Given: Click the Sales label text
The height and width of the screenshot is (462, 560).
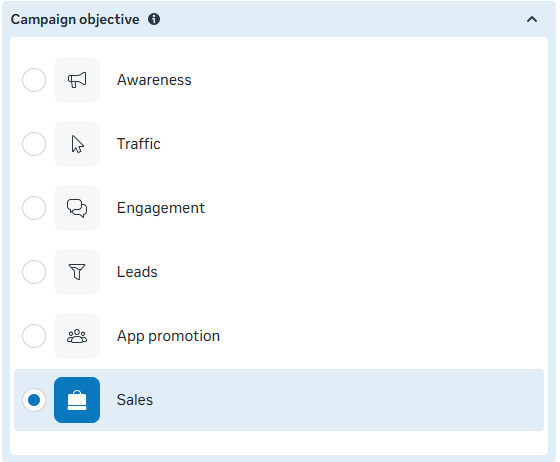Looking at the screenshot, I should 135,400.
